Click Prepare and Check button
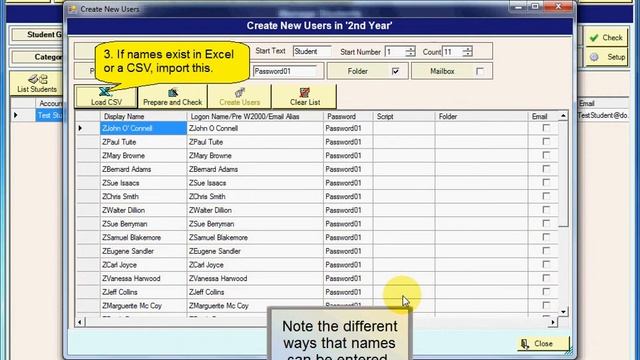The image size is (640, 360). click(x=173, y=96)
